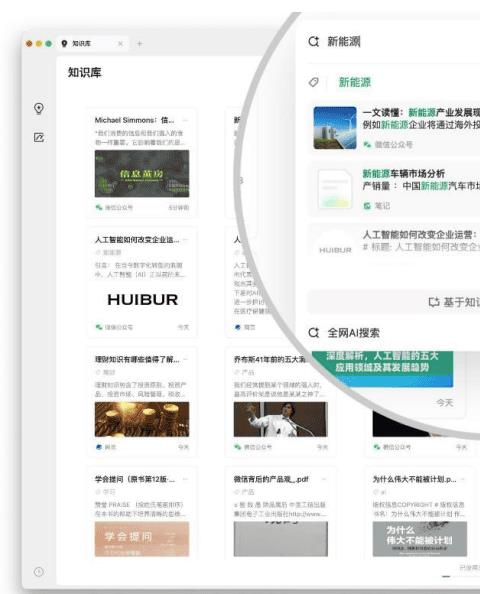Open the 信息蓝房 card image
The width and height of the screenshot is (480, 594).
tap(142, 174)
